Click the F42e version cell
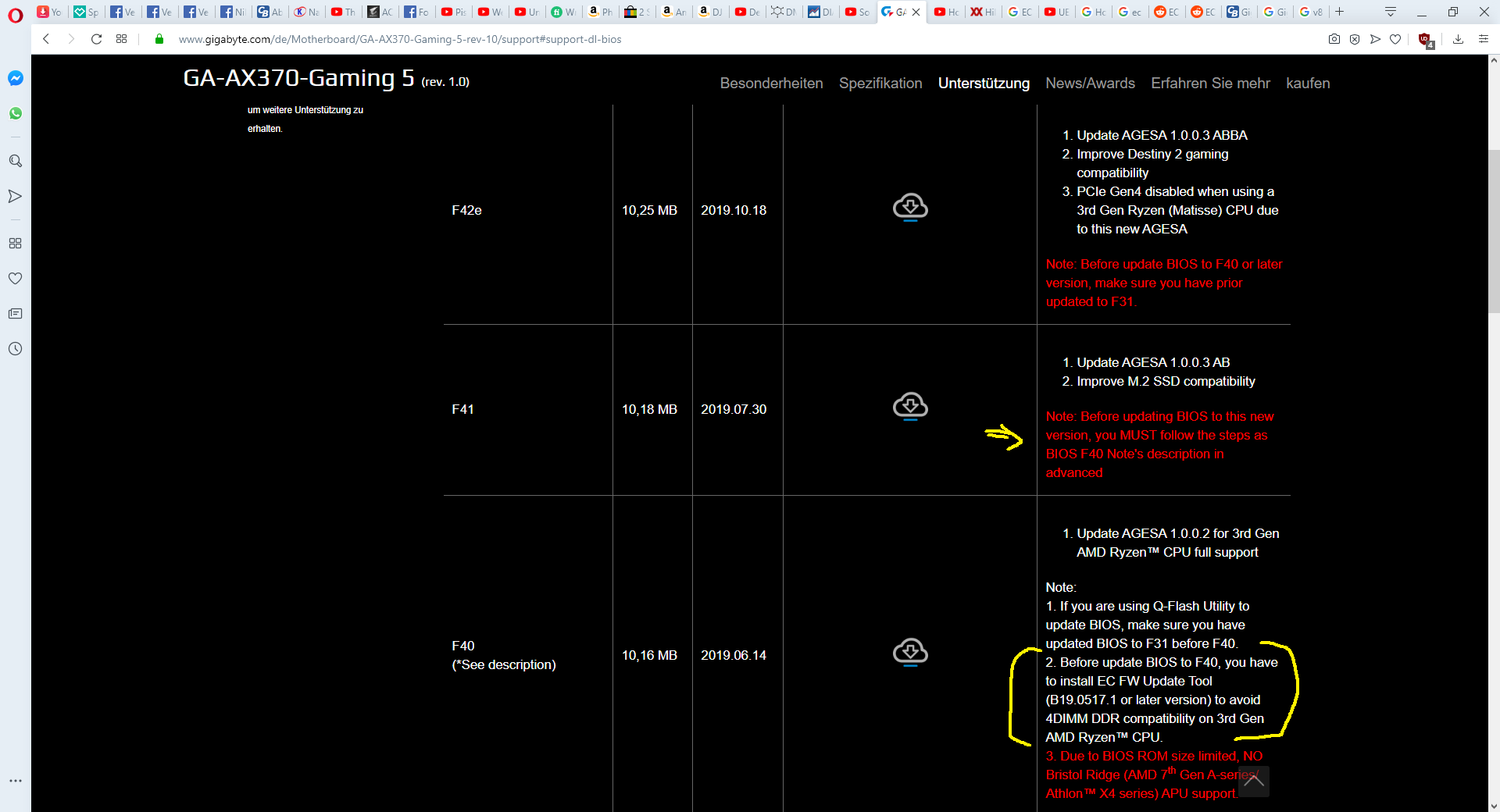 click(466, 210)
